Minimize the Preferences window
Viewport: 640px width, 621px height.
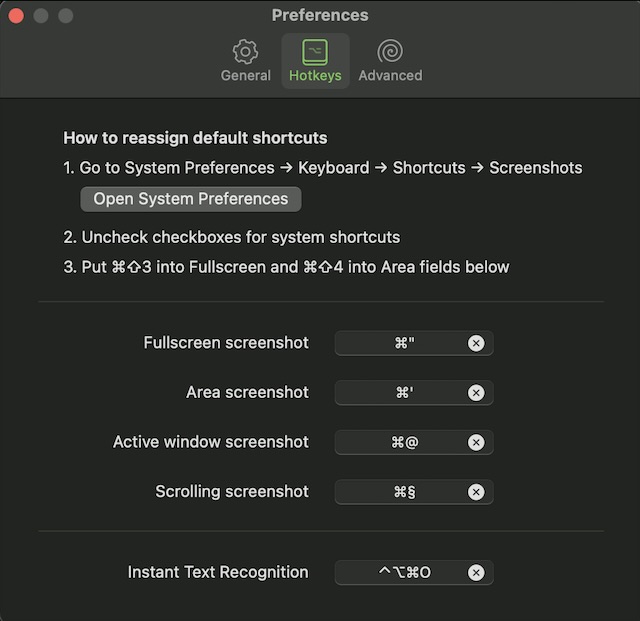tap(41, 16)
